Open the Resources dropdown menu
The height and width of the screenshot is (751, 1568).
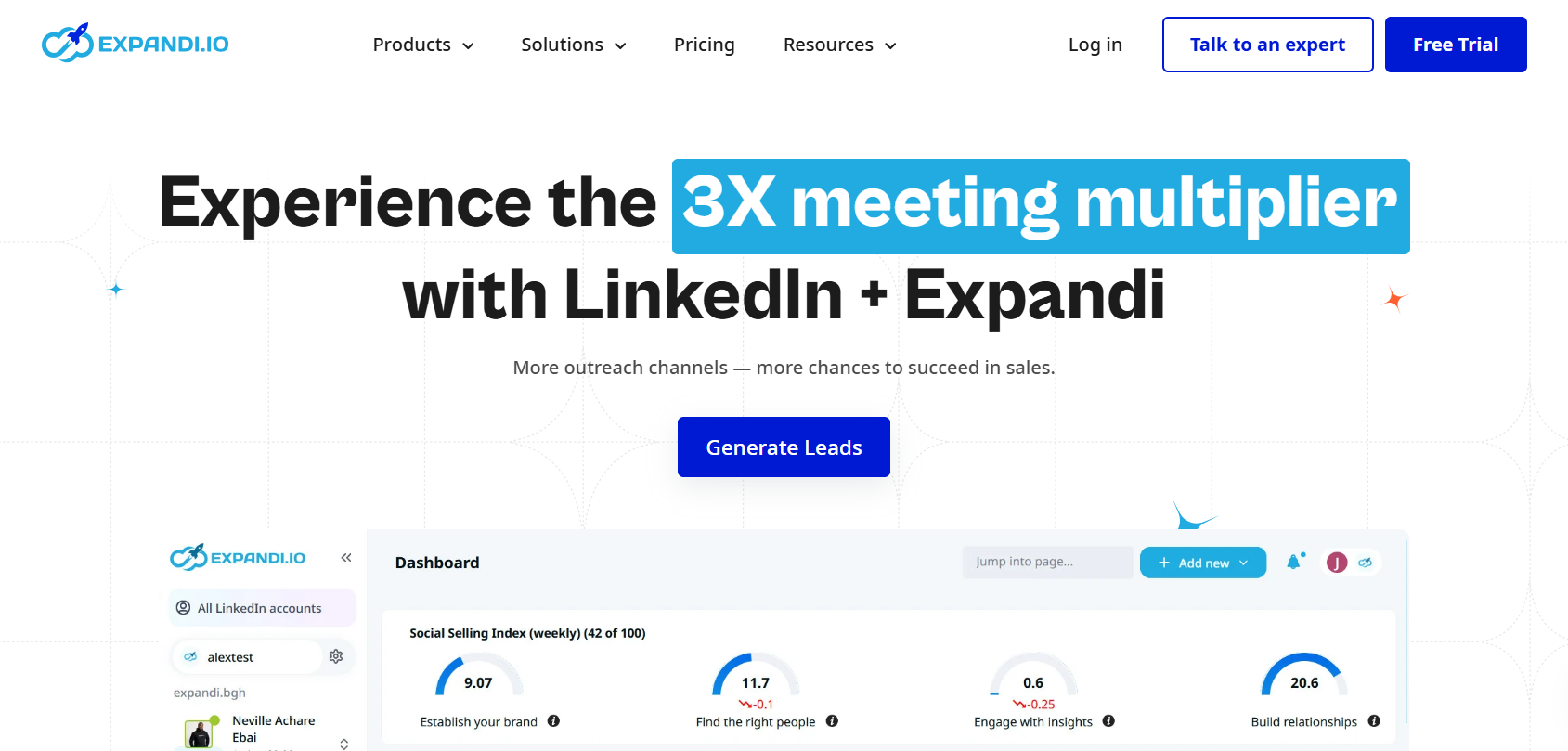pyautogui.click(x=839, y=45)
